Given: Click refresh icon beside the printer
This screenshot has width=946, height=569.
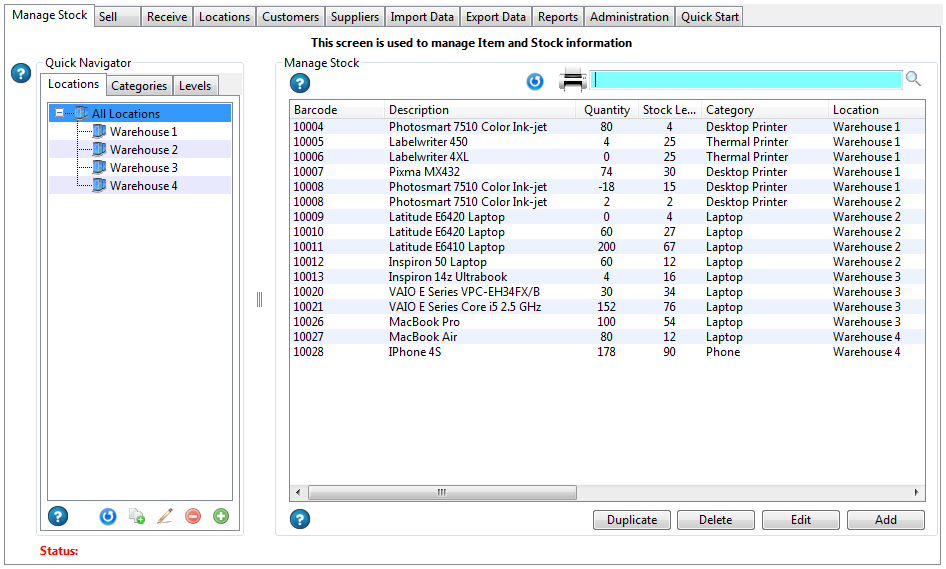Looking at the screenshot, I should (535, 81).
